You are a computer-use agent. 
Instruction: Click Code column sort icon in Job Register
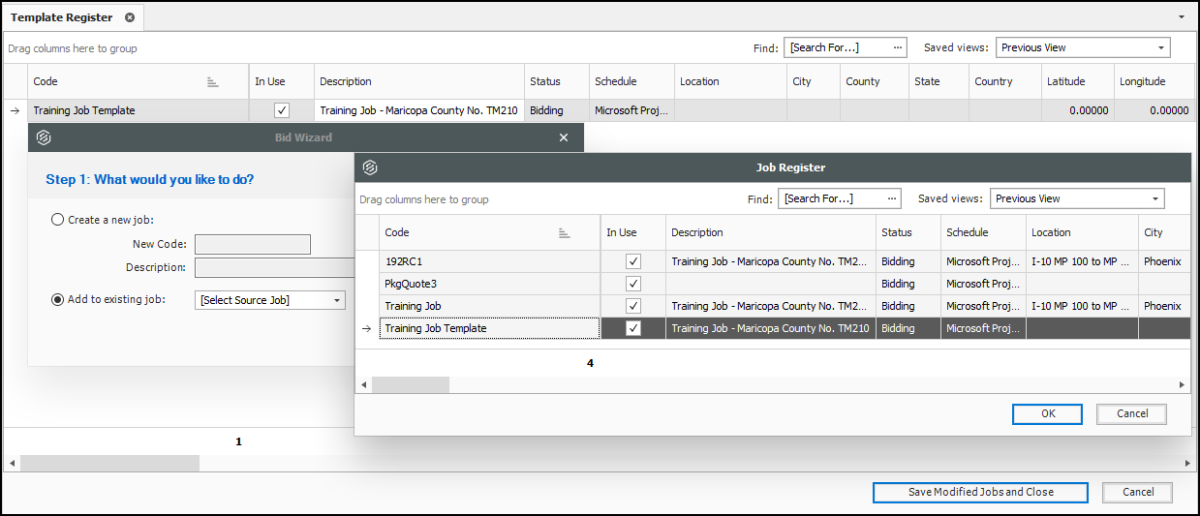point(564,233)
